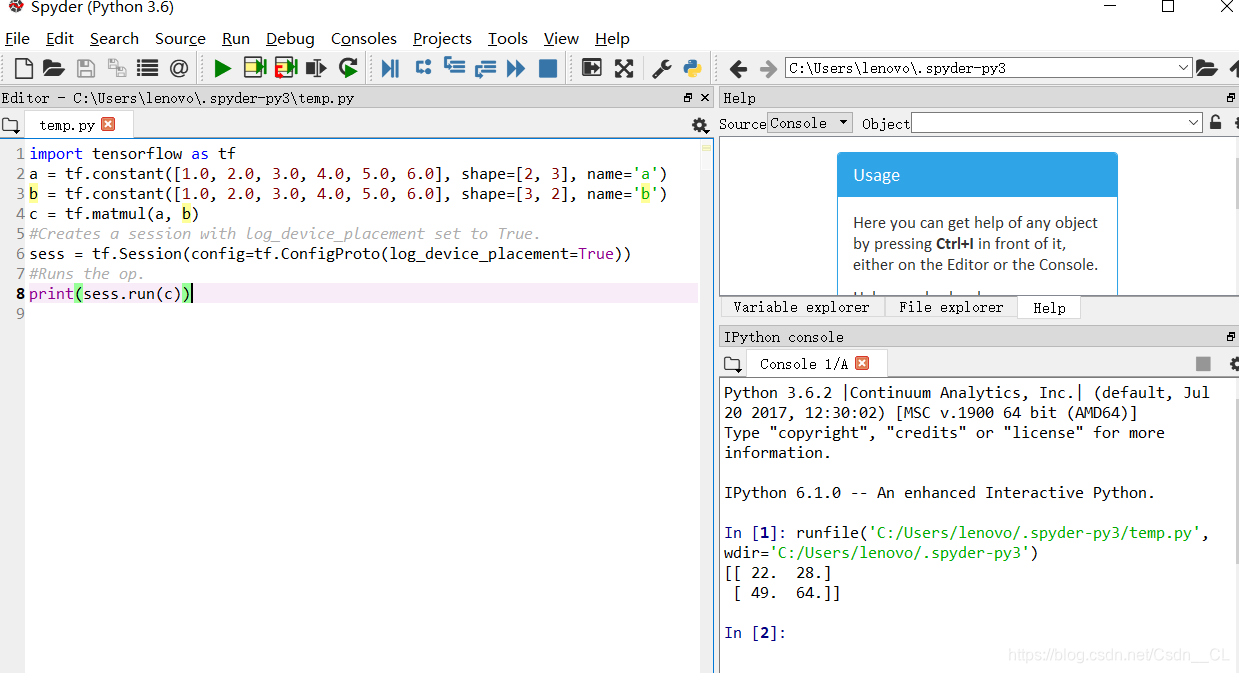
Task: Click the print(sess.run(c)) line
Action: click(110, 294)
